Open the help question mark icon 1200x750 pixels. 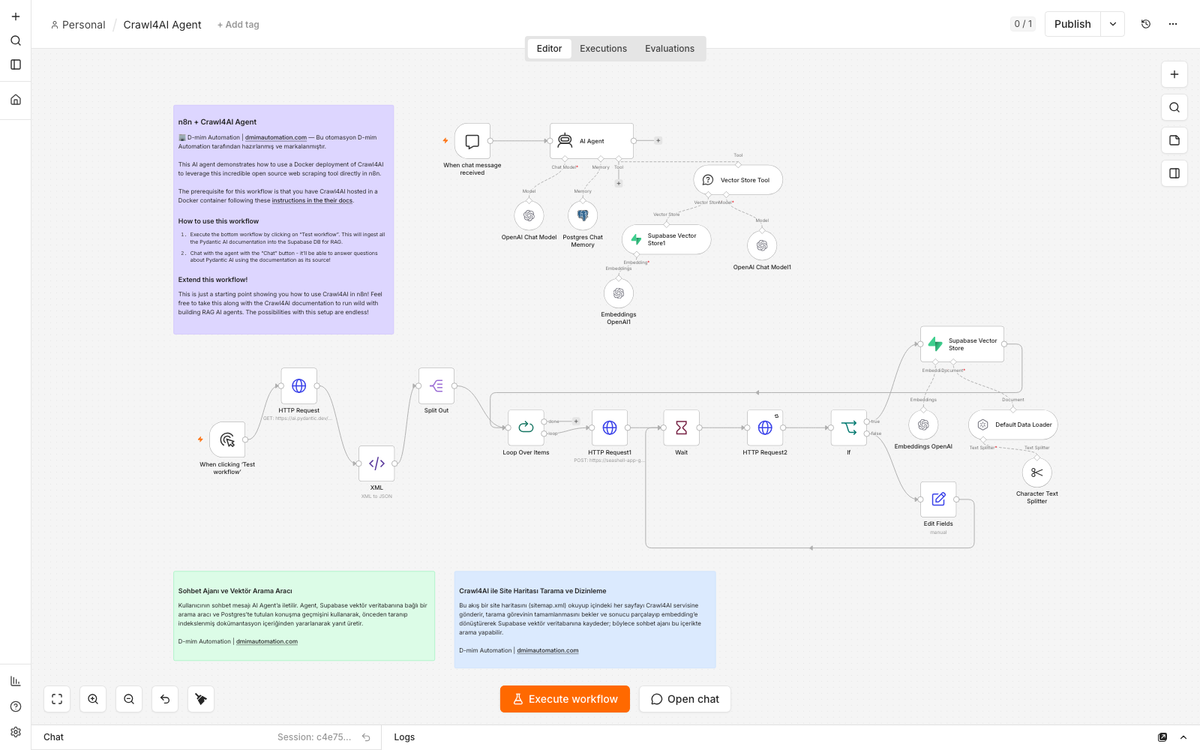click(15, 707)
